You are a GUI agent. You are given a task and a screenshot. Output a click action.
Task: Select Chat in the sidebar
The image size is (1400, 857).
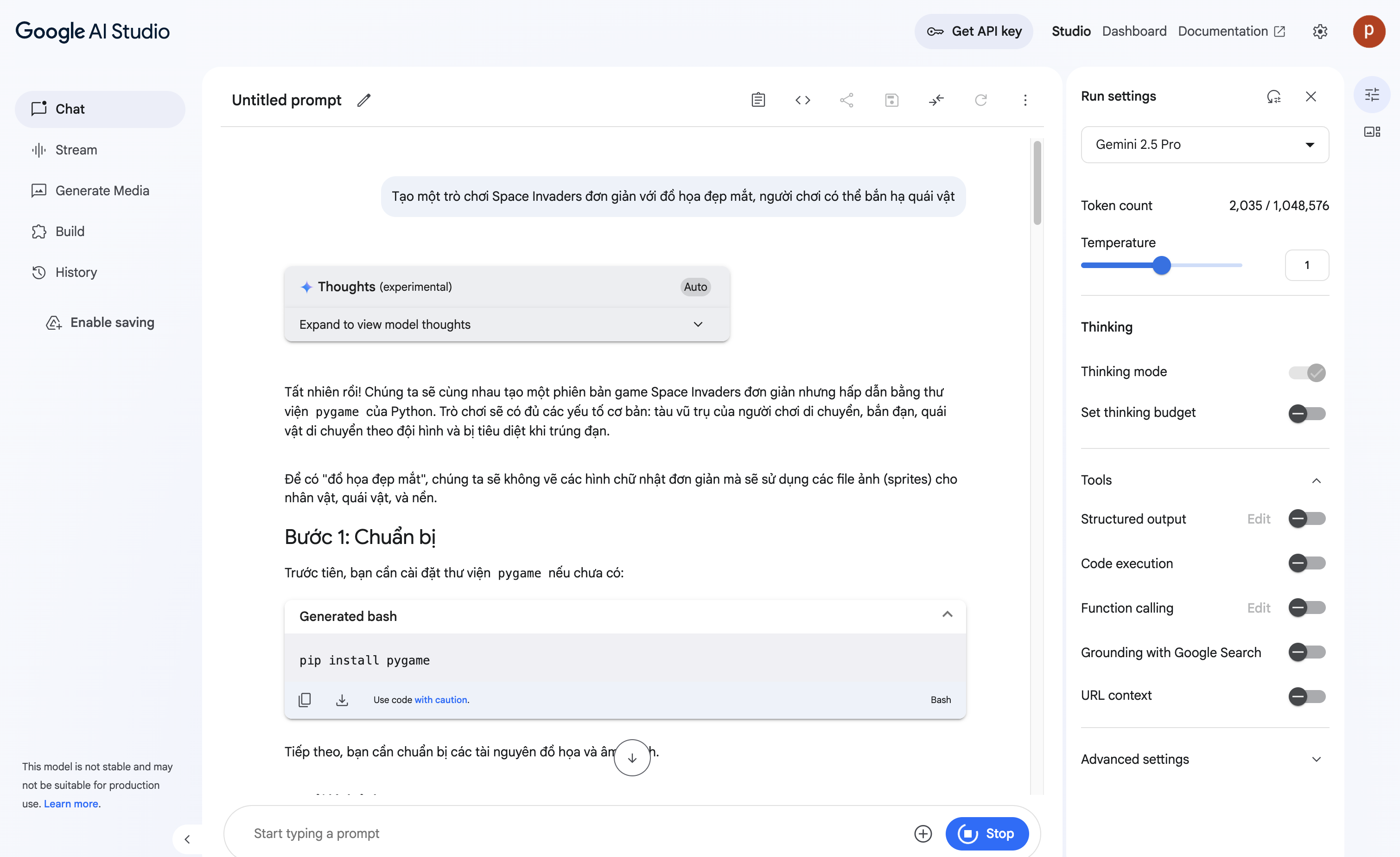[x=100, y=109]
